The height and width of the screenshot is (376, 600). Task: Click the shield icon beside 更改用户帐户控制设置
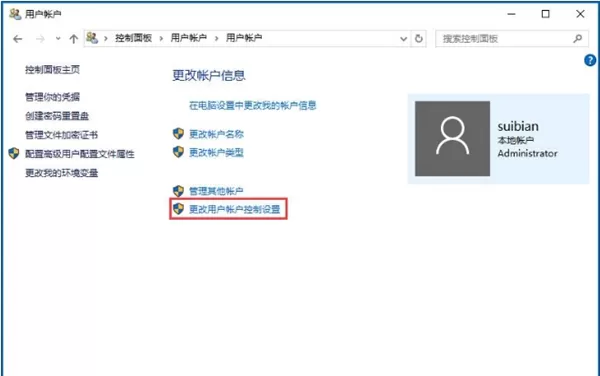coord(178,208)
